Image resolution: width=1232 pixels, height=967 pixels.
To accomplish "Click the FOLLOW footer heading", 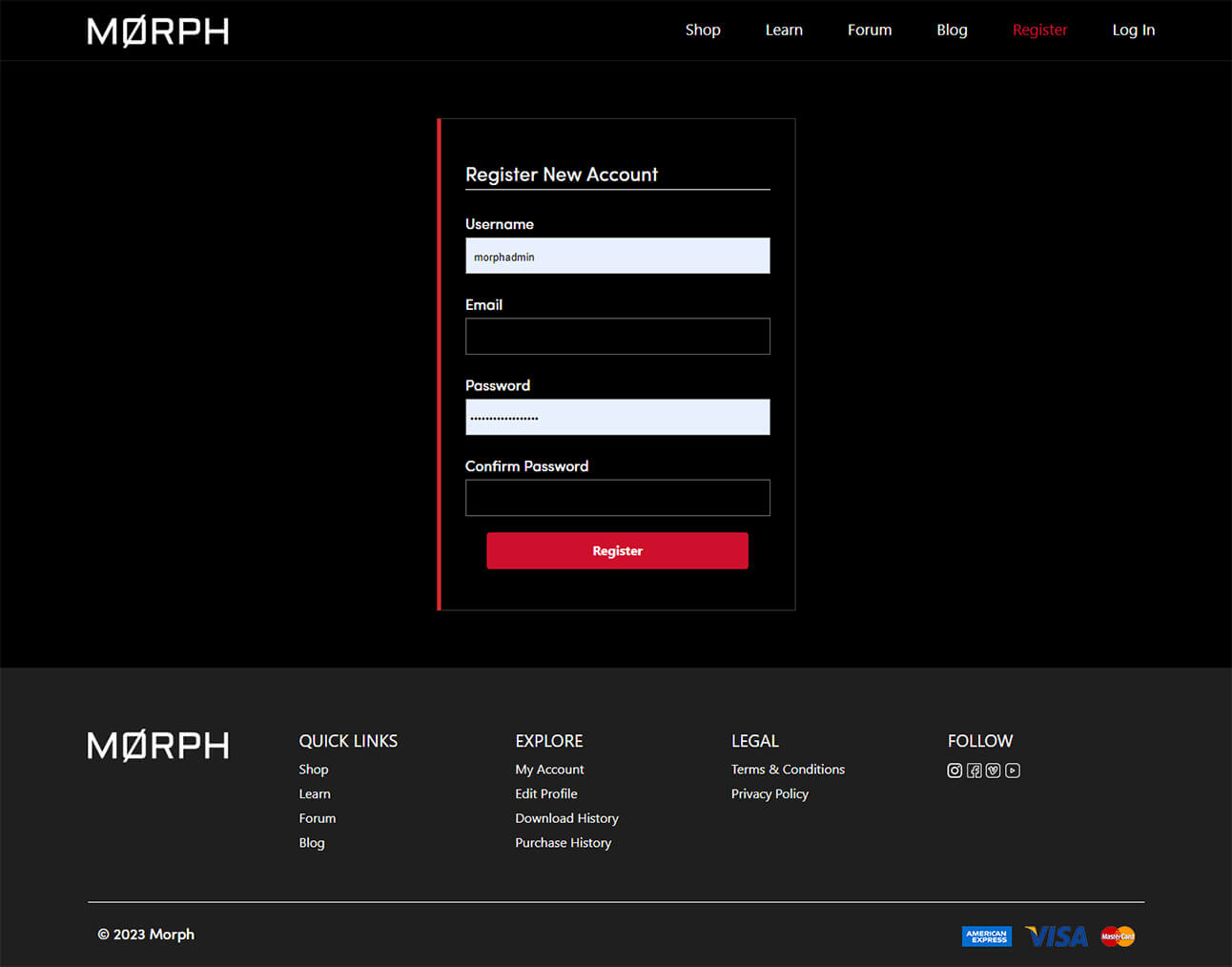I will point(979,741).
